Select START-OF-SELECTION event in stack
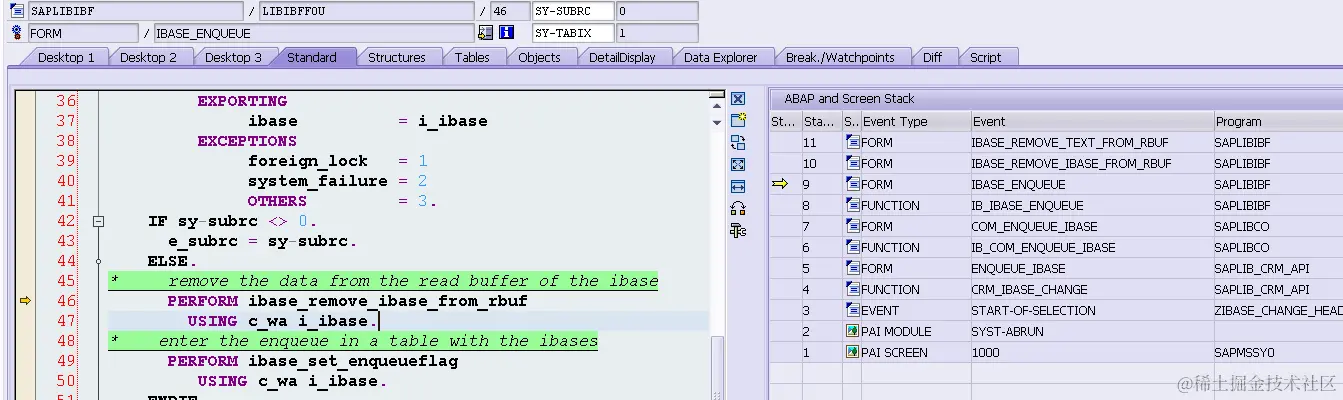The width and height of the screenshot is (1343, 400). tap(1033, 310)
